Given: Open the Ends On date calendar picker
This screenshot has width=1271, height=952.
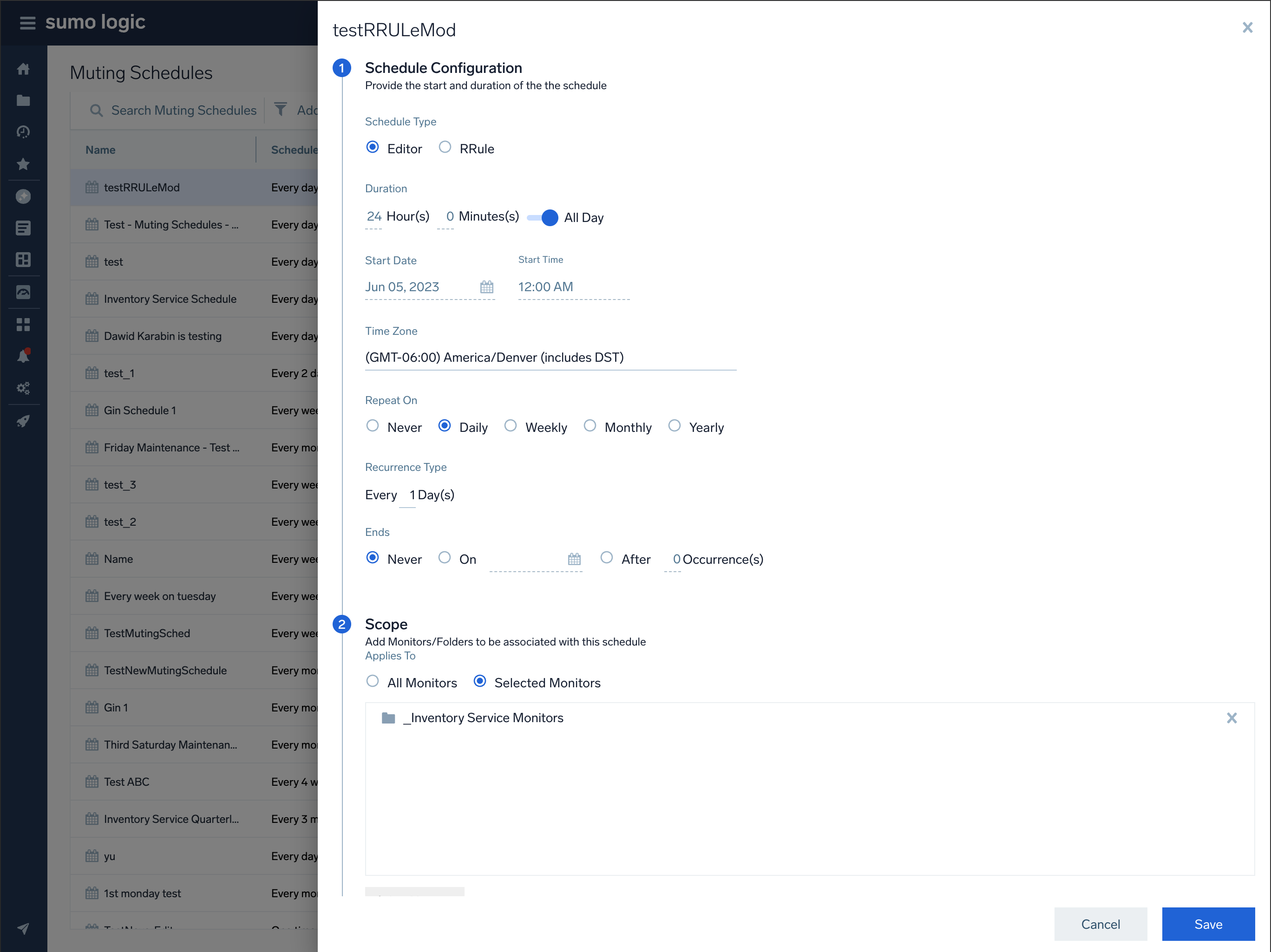Looking at the screenshot, I should click(x=574, y=559).
